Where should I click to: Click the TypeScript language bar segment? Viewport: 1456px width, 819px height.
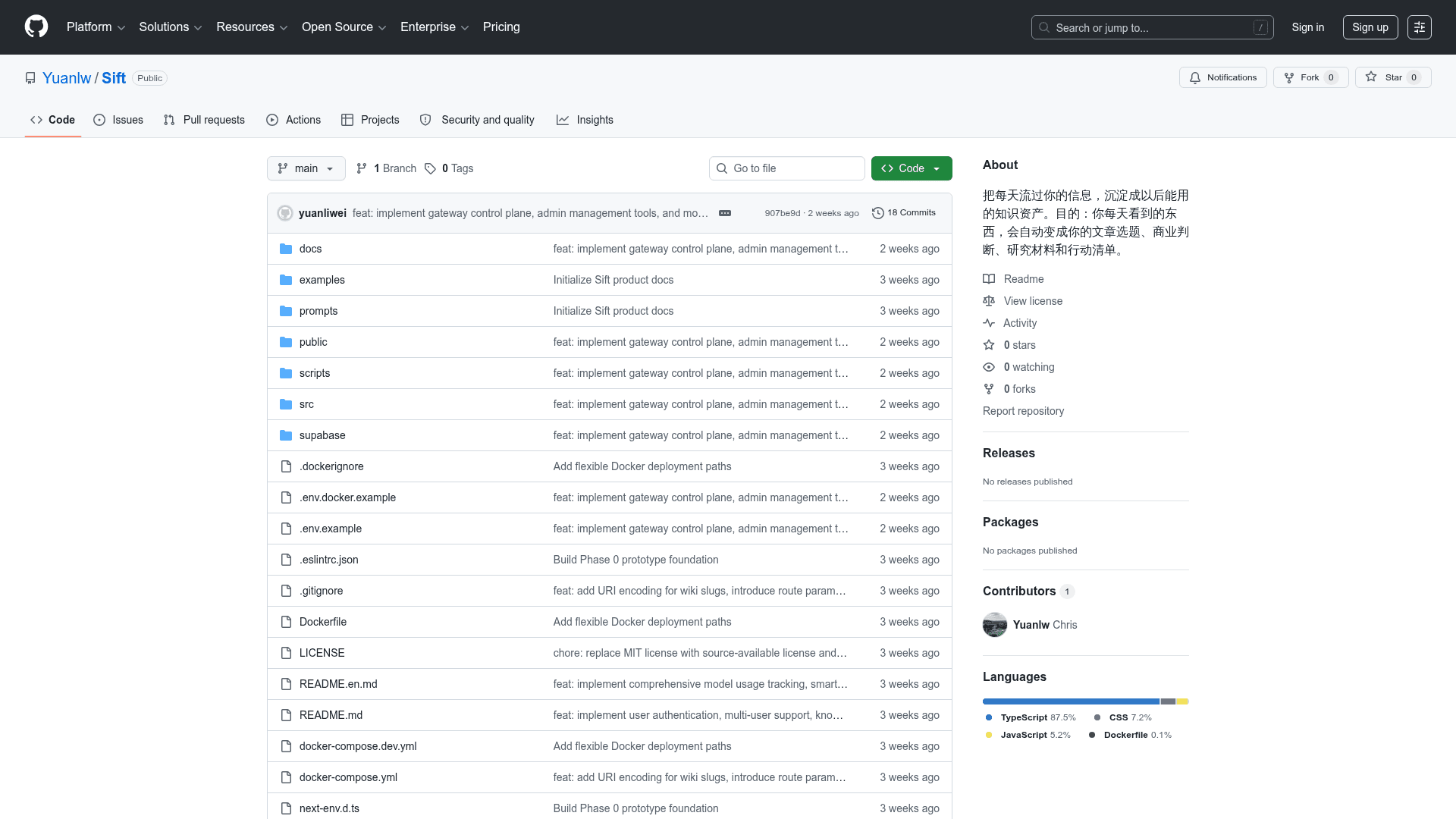click(1071, 701)
